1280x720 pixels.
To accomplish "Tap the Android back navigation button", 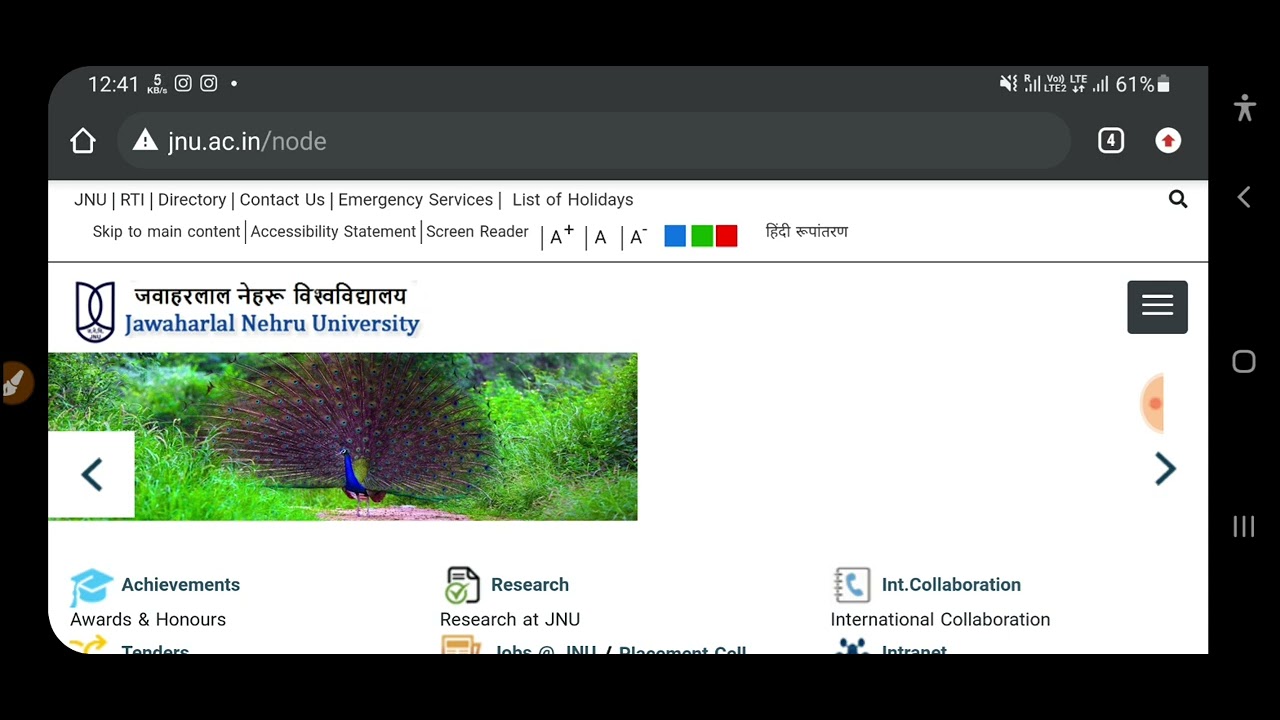I will click(1244, 197).
